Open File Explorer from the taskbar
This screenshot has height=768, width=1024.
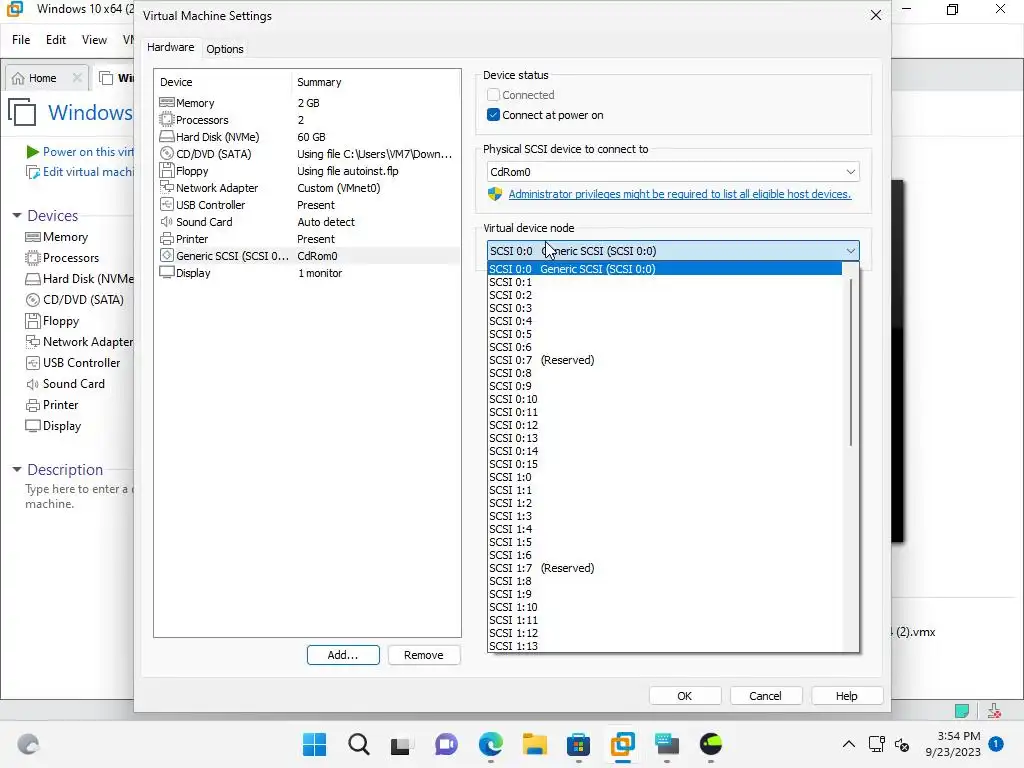(535, 744)
